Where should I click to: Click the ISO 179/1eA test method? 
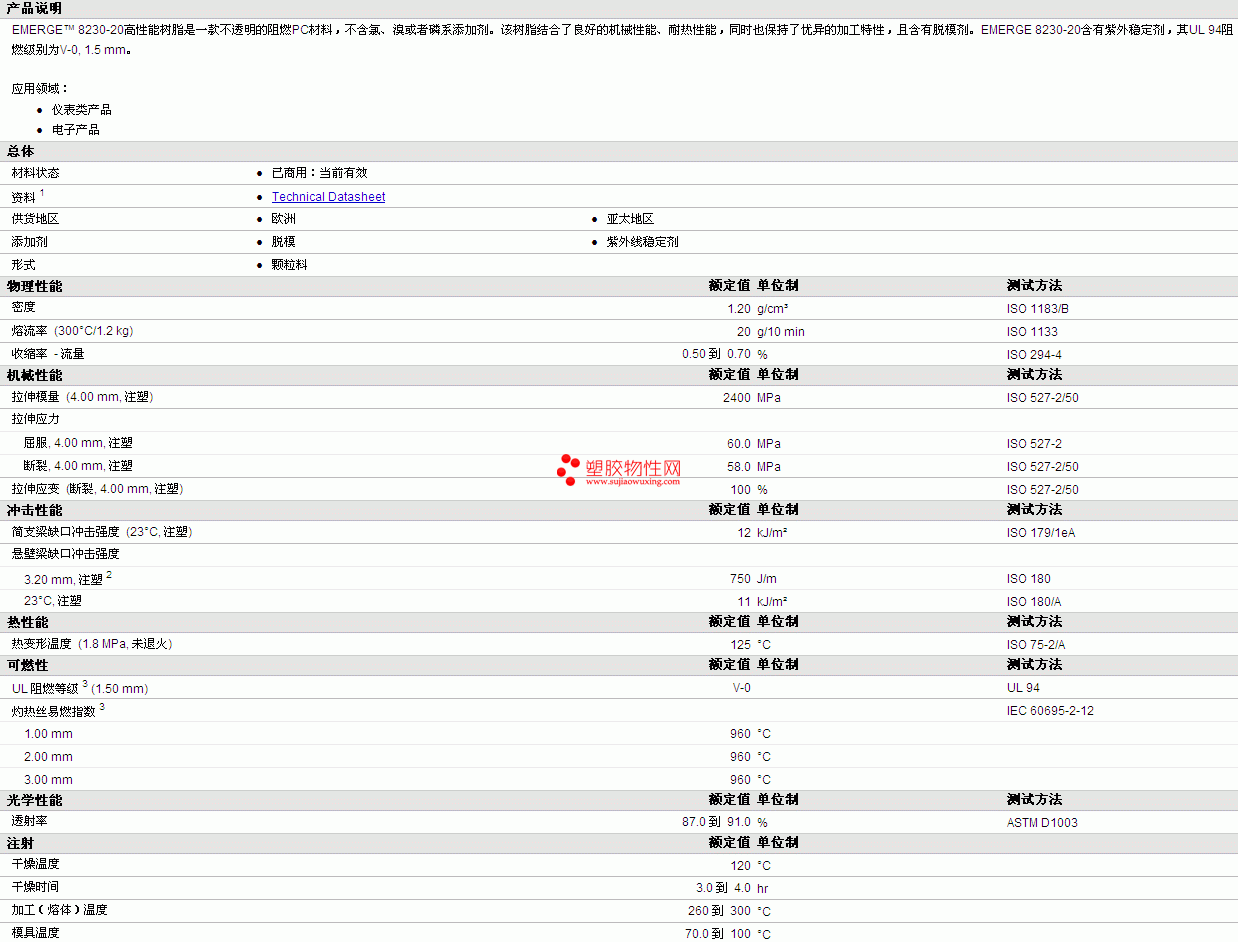click(1041, 533)
